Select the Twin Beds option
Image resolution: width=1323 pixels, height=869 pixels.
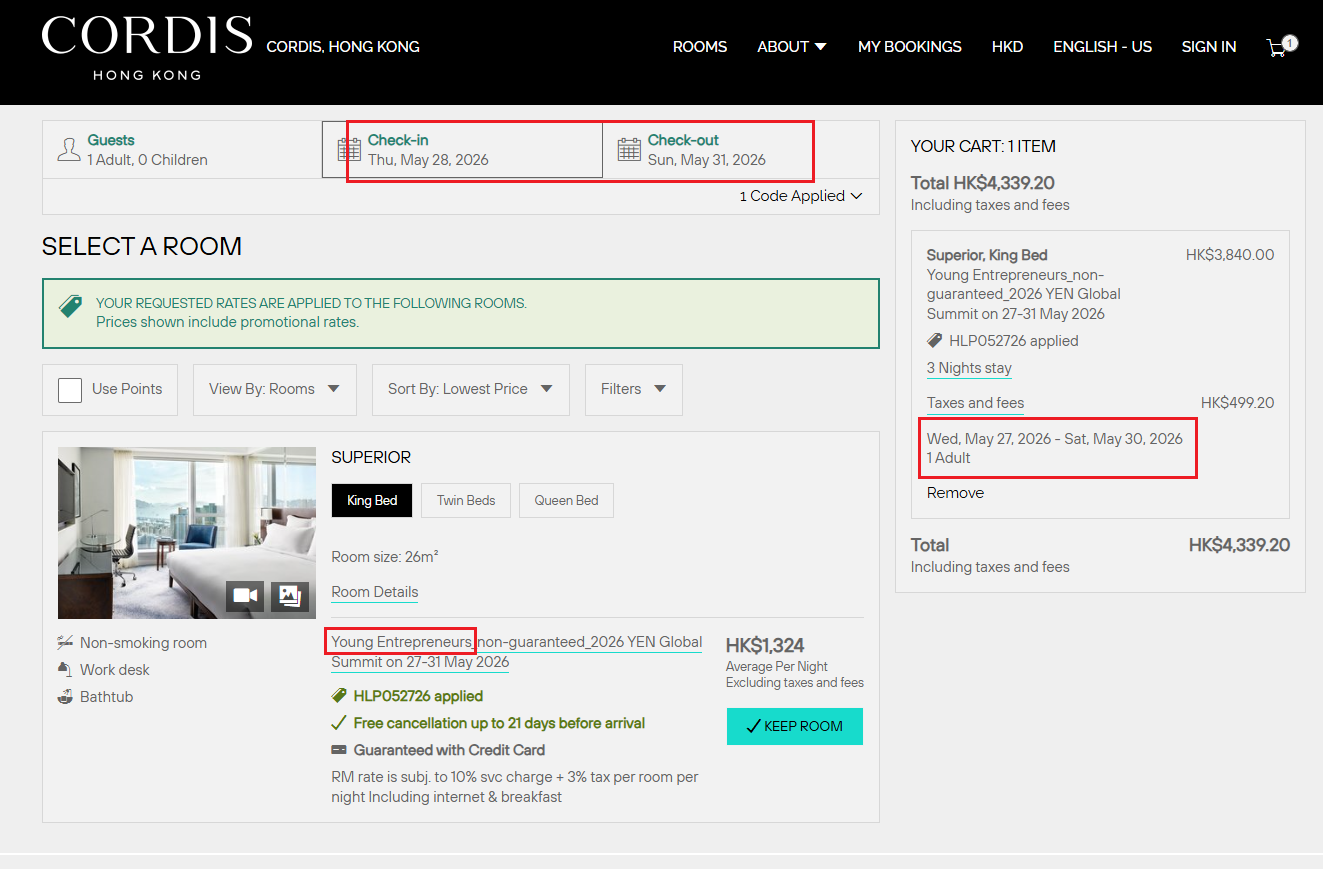click(466, 500)
